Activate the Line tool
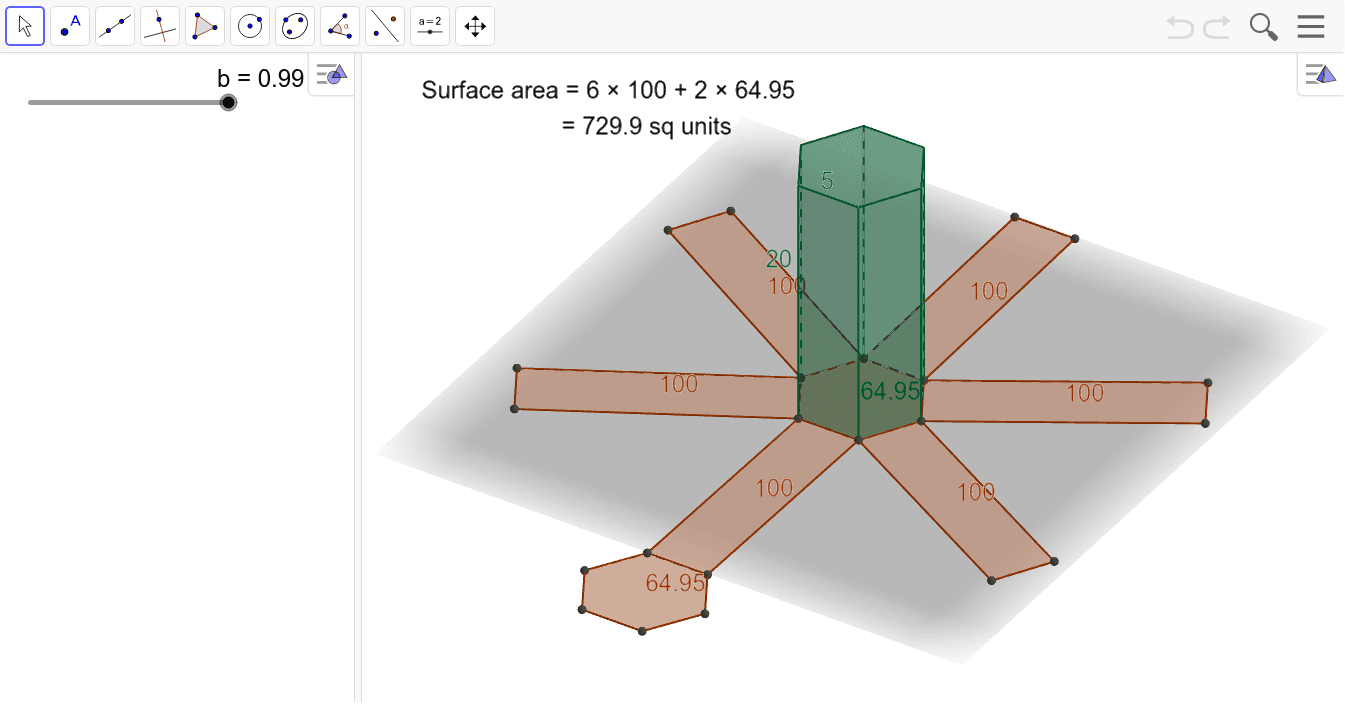This screenshot has width=1345, height=704. point(114,25)
